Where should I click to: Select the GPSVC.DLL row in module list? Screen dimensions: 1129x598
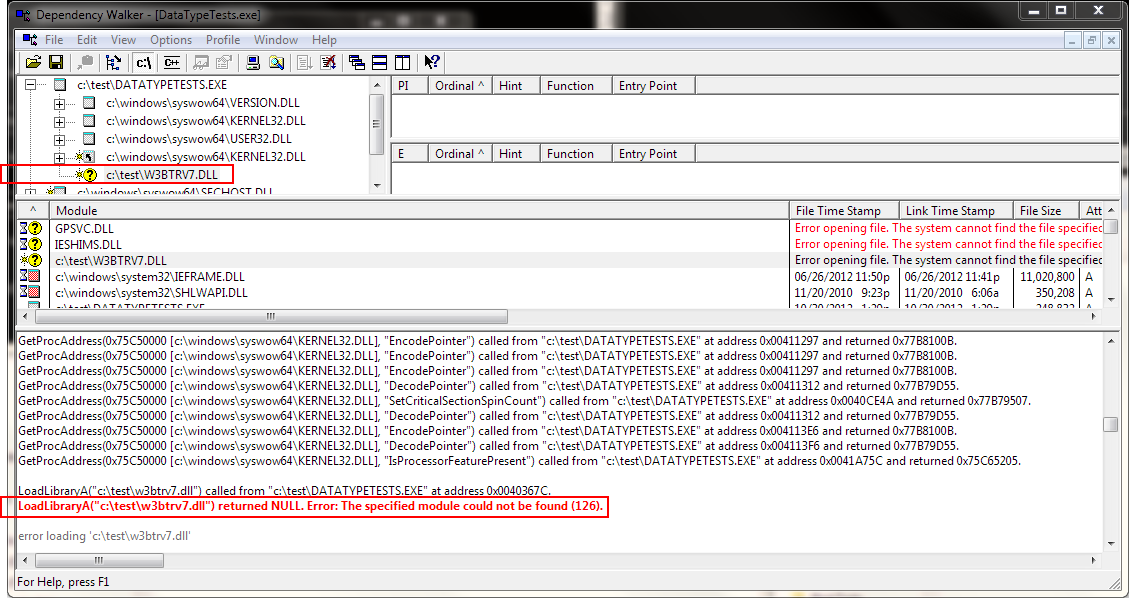pos(560,228)
